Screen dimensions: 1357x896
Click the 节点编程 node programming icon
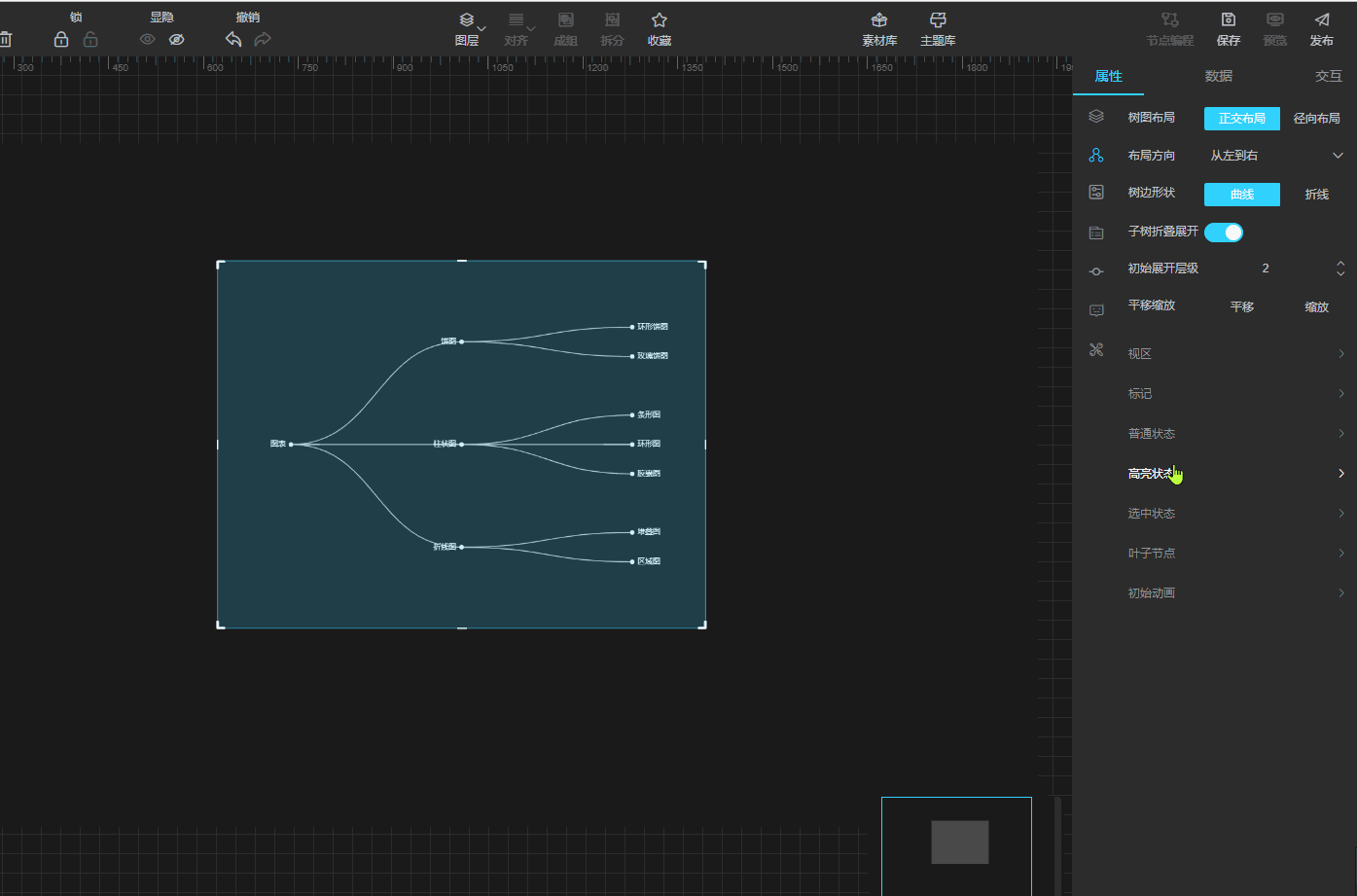coord(1169,29)
